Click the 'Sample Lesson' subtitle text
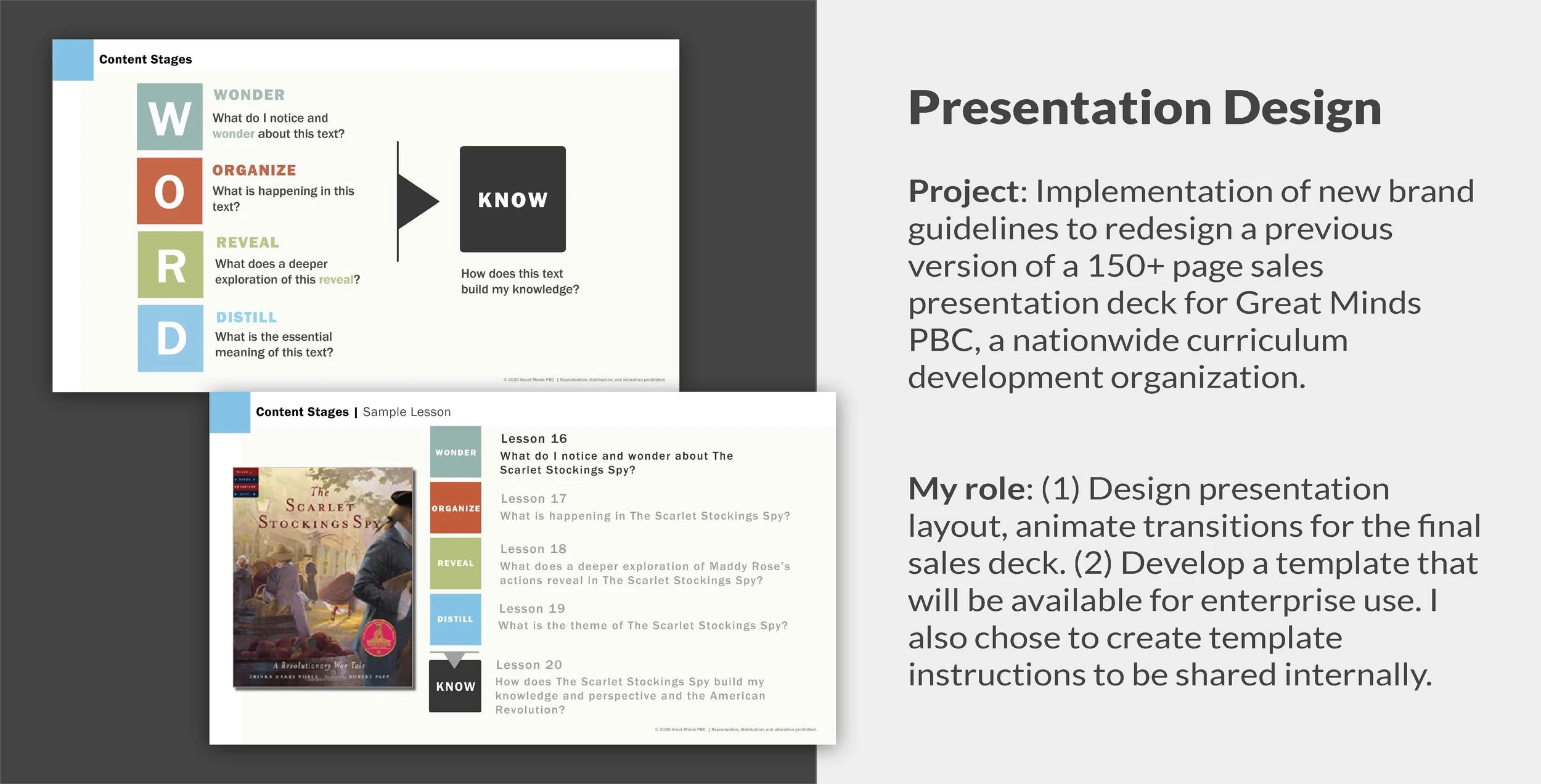This screenshot has width=1541, height=784. point(407,412)
